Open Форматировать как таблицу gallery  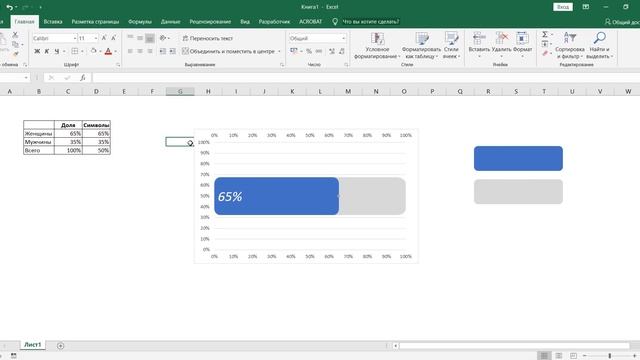click(x=421, y=45)
